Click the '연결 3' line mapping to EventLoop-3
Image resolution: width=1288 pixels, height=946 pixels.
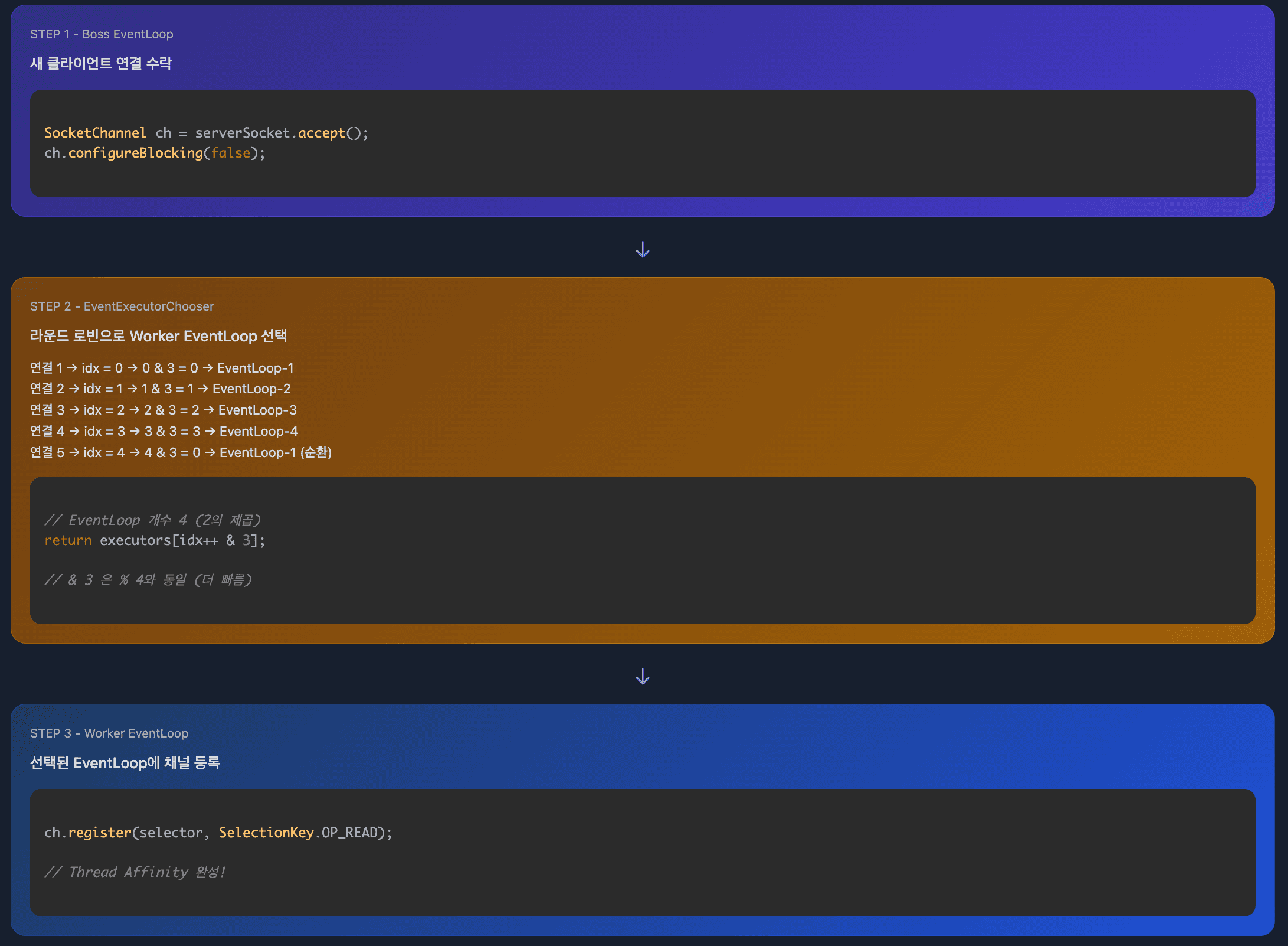[164, 410]
